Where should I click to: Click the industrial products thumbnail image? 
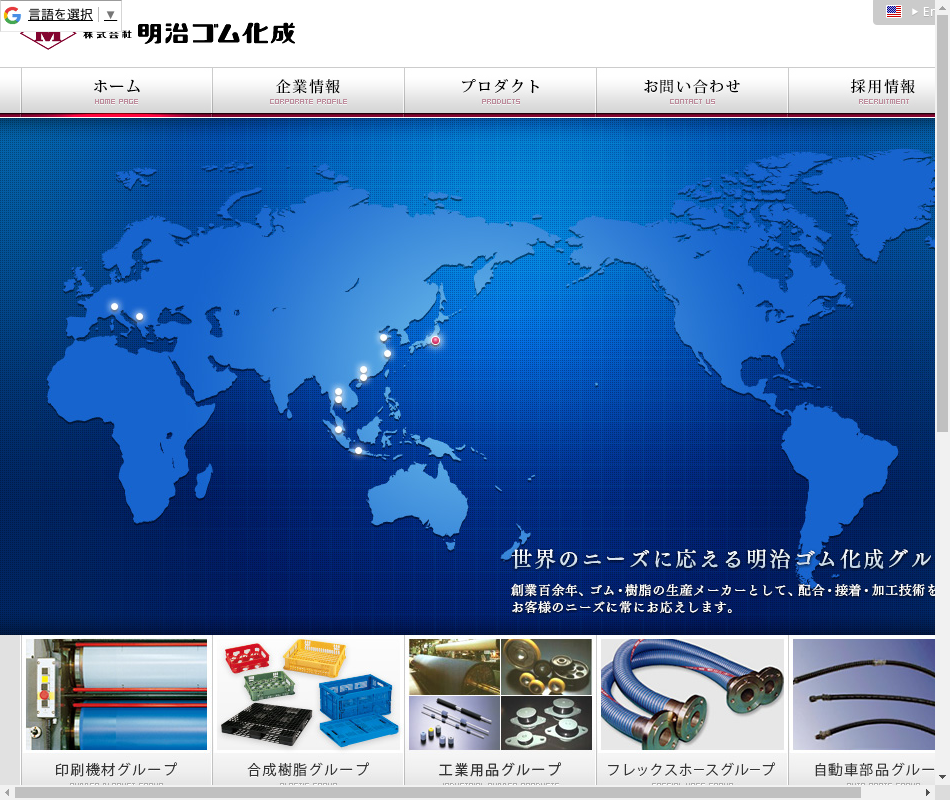(x=500, y=695)
